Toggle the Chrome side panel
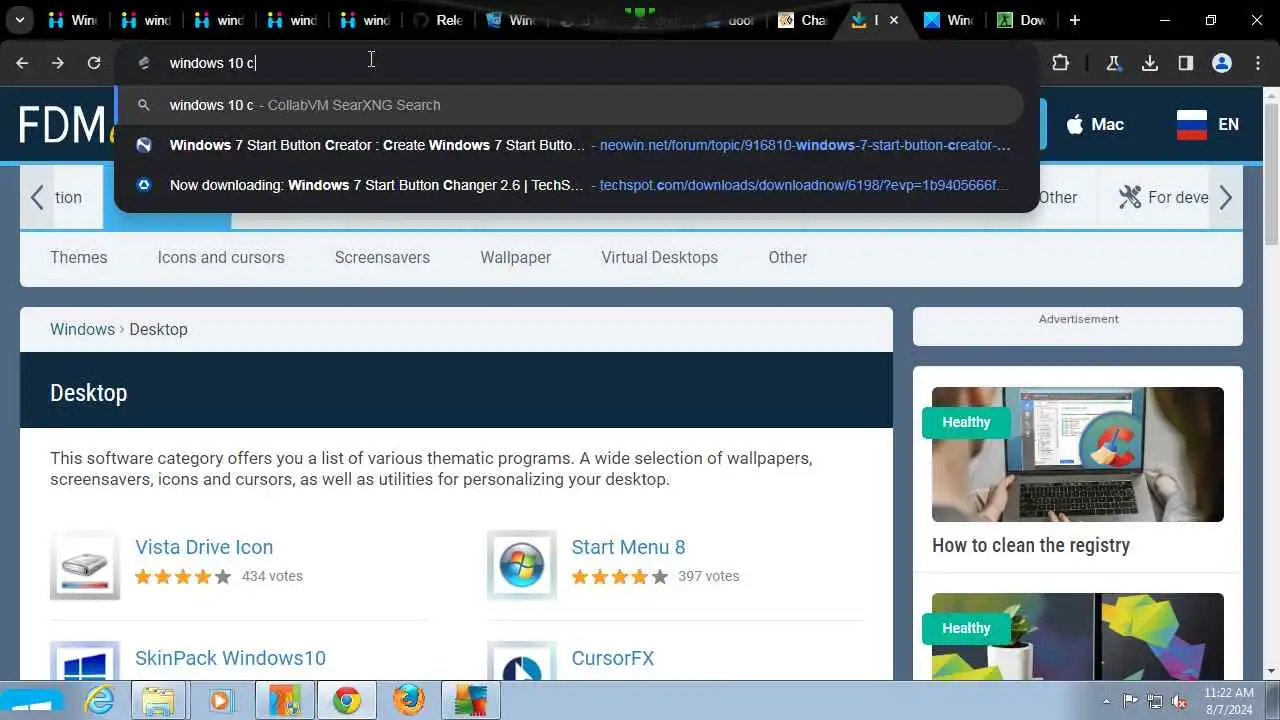 pyautogui.click(x=1186, y=63)
